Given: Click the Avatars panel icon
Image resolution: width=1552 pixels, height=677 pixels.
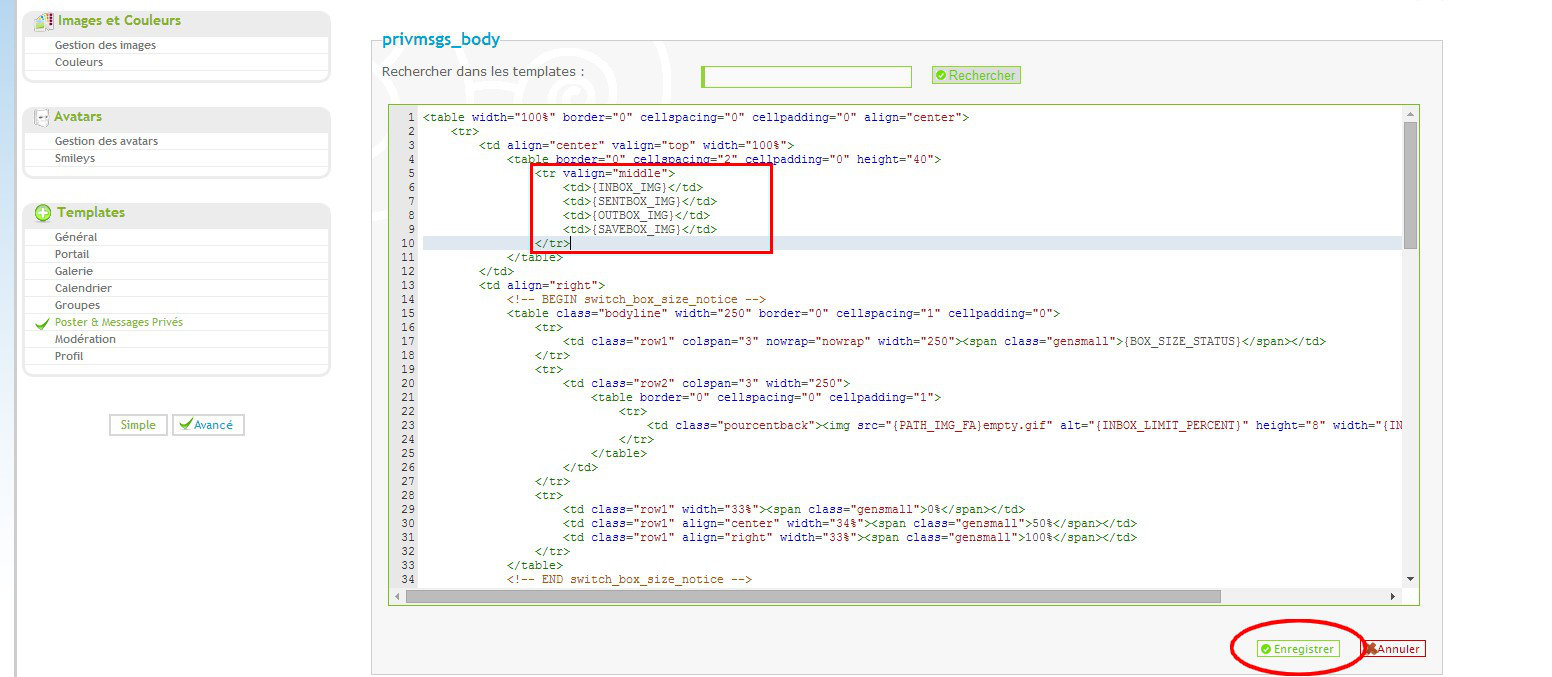Looking at the screenshot, I should click(42, 117).
